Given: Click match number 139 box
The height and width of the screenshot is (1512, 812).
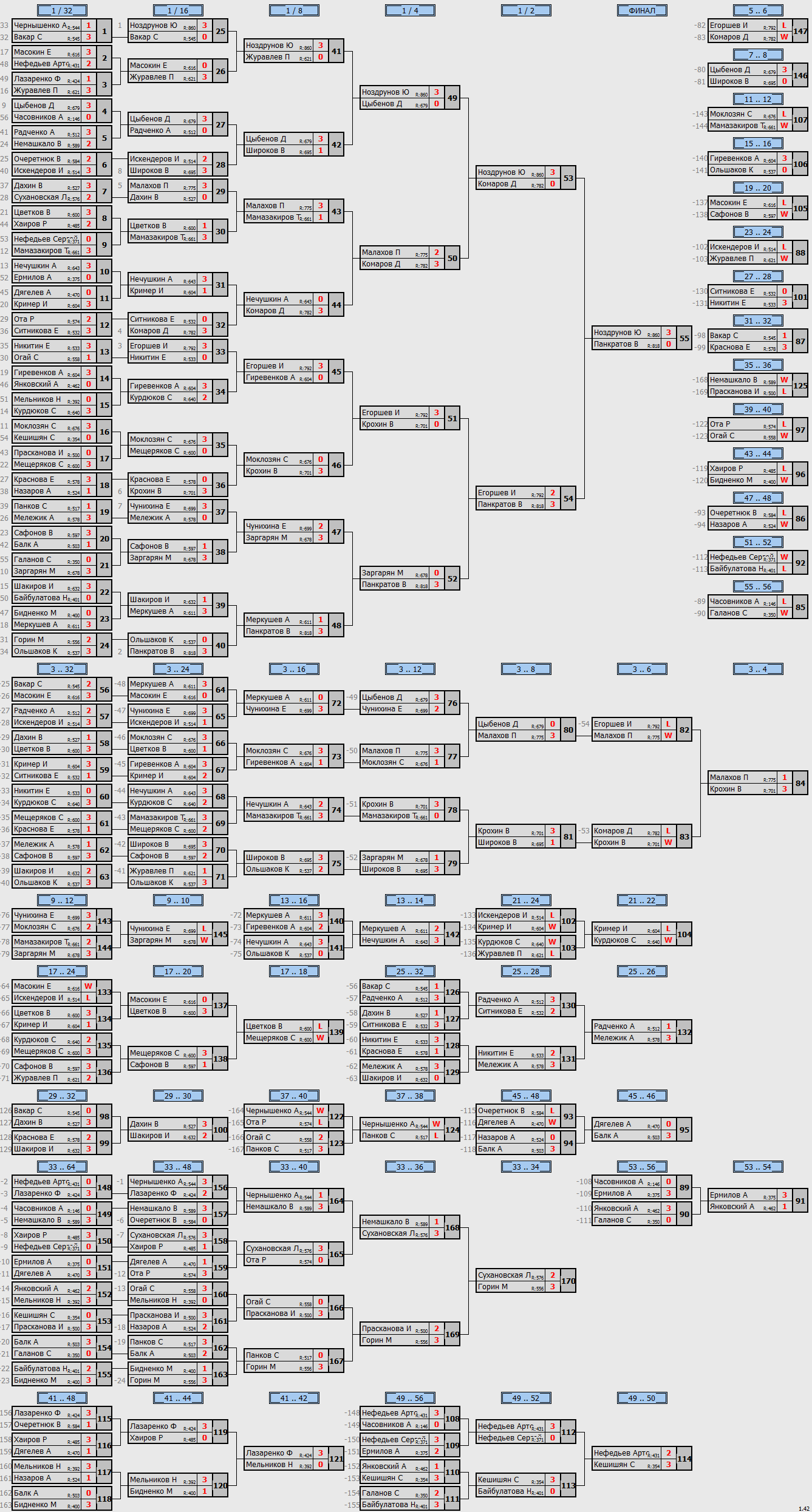Looking at the screenshot, I should 336,1032.
